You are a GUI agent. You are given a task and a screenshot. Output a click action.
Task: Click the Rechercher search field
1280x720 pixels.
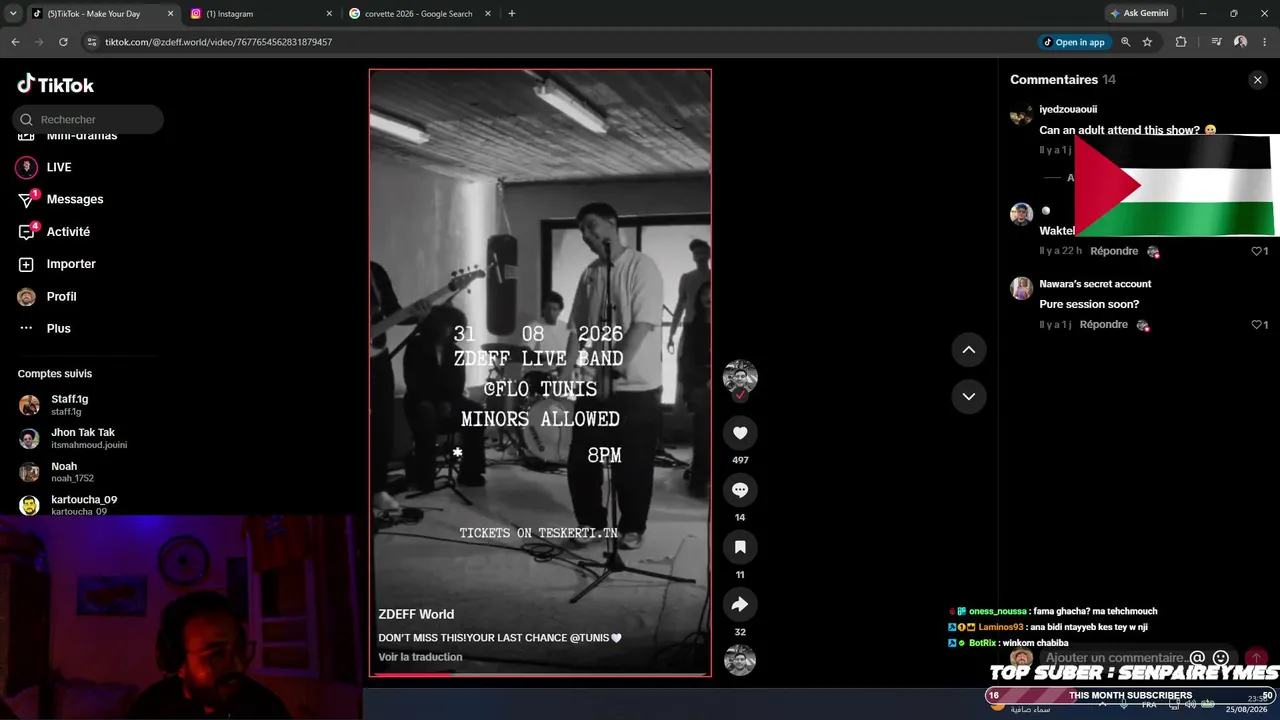pyautogui.click(x=88, y=120)
